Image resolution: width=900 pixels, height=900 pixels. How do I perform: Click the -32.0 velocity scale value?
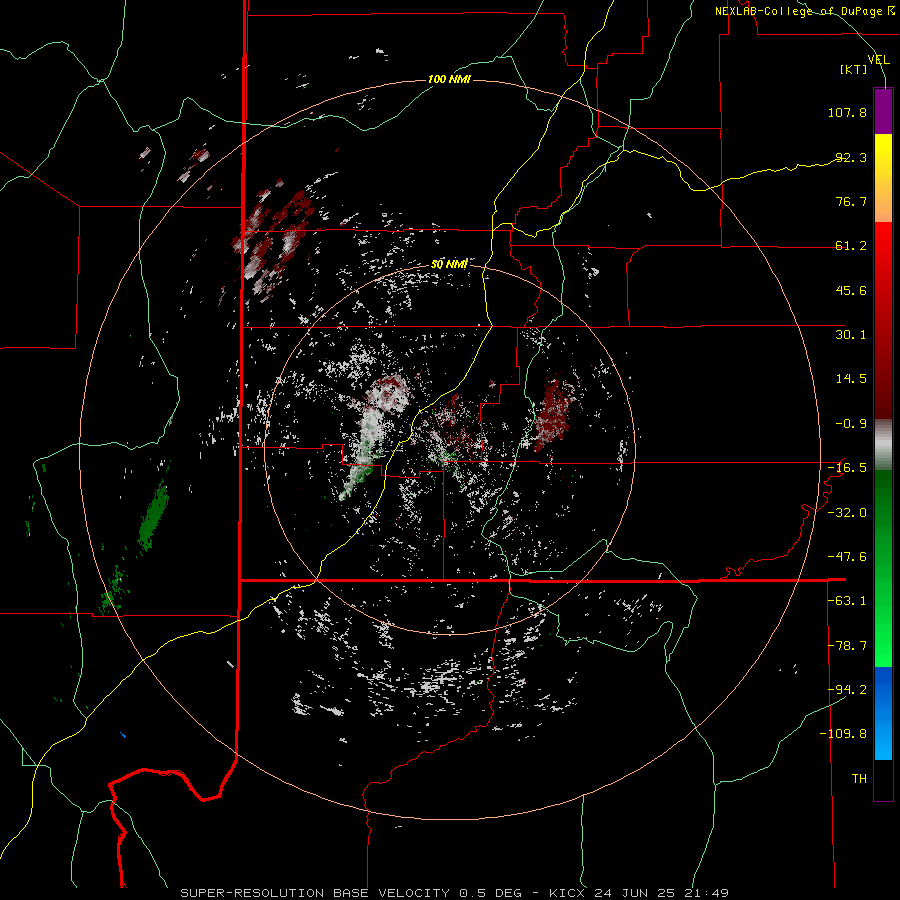coord(847,513)
